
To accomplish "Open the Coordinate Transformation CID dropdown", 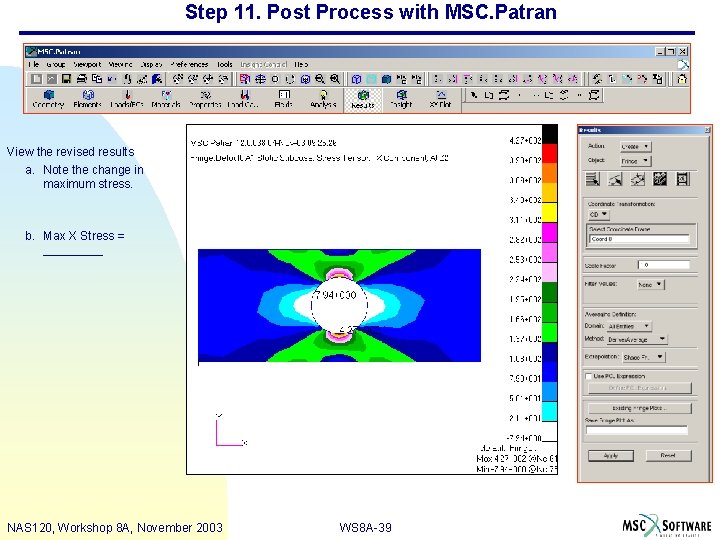I will coord(599,214).
